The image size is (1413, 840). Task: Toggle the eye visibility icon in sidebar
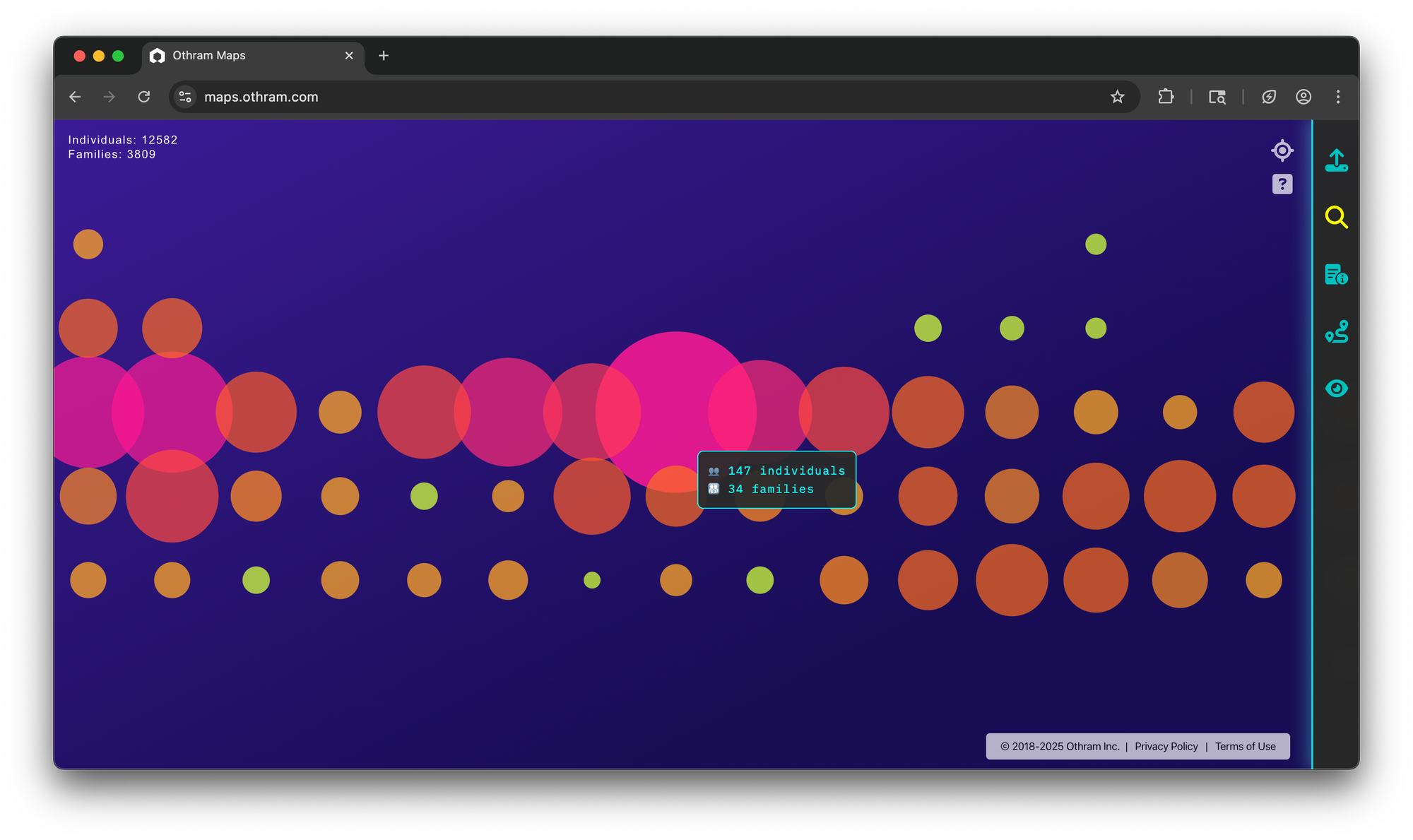[1336, 389]
